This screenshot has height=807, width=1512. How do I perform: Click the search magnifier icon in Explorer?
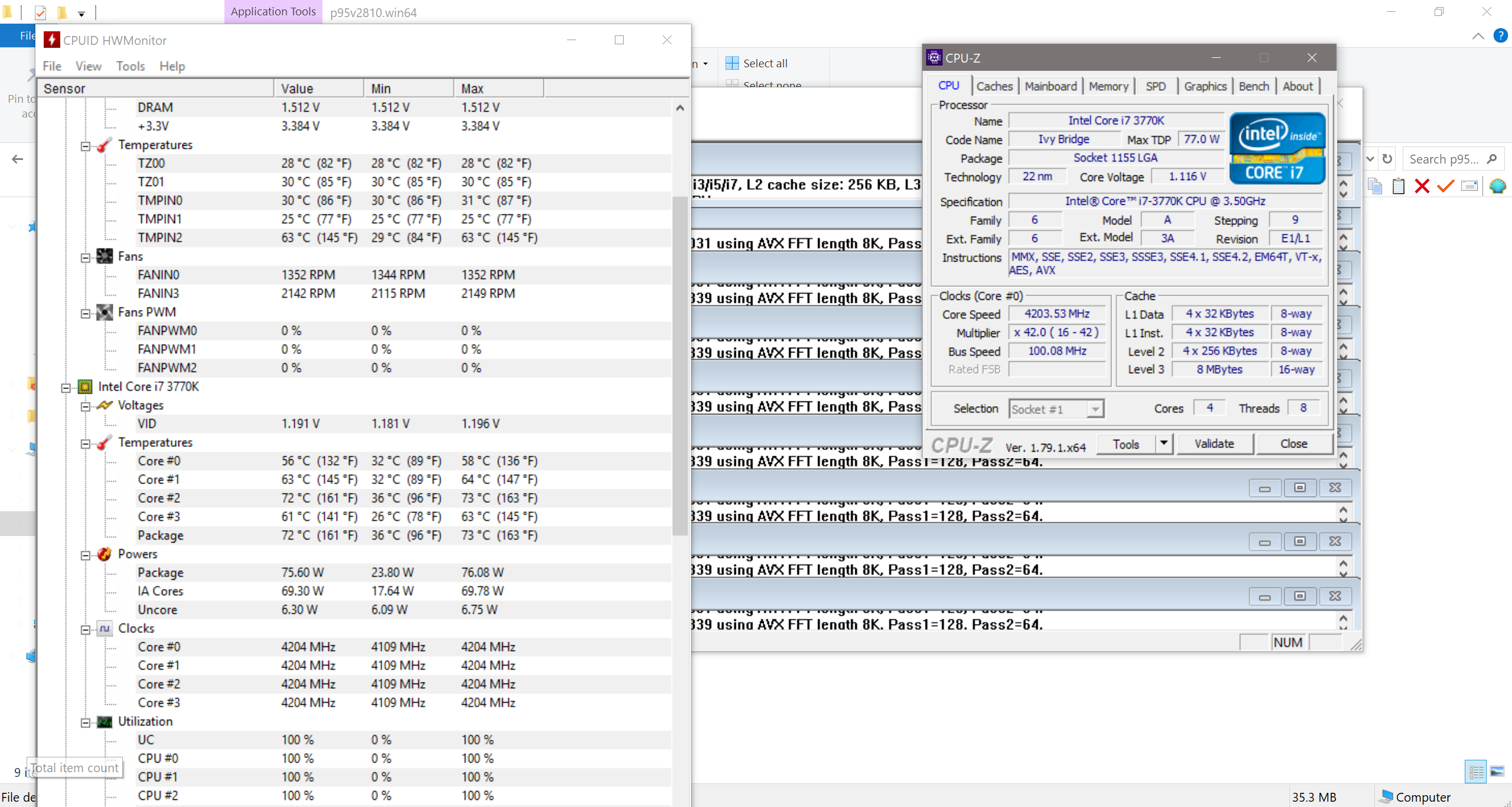point(1492,159)
